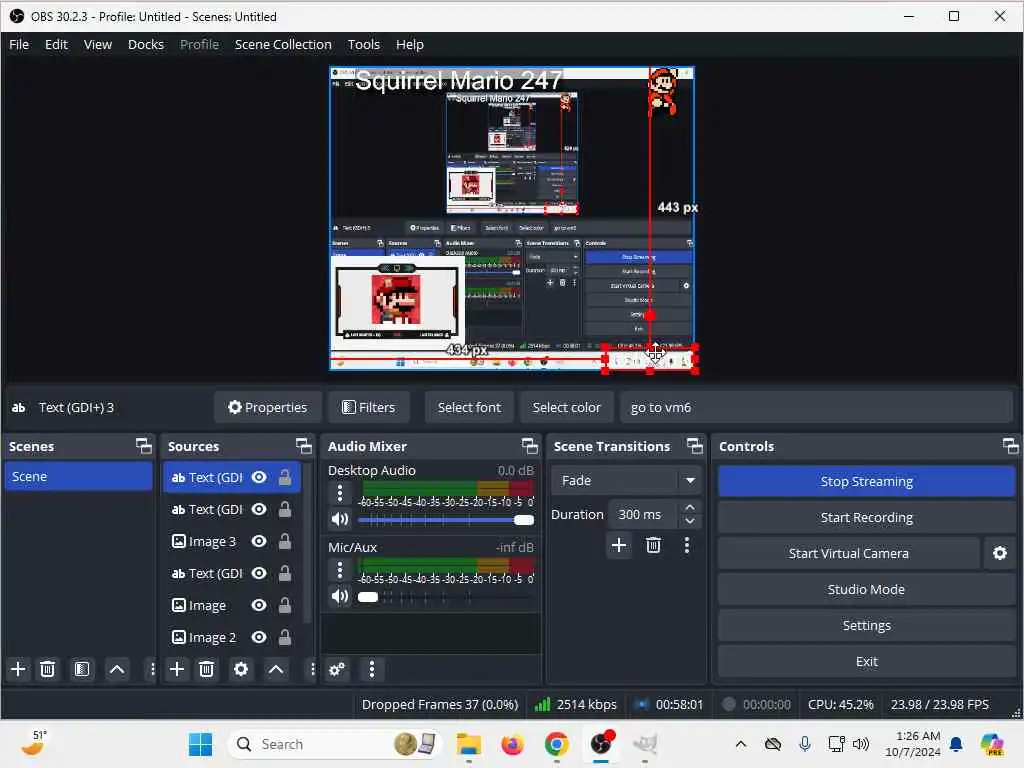Pop out the Scene Transitions dock

(x=695, y=446)
